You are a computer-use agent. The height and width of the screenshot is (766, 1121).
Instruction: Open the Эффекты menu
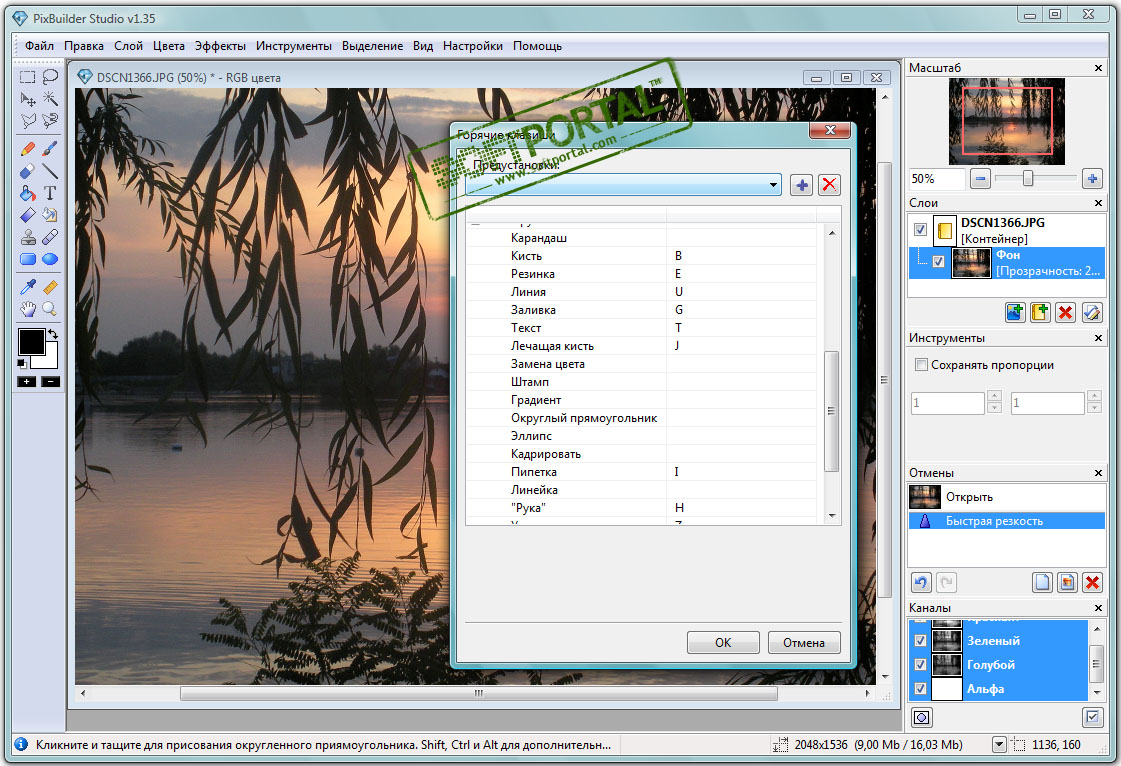click(x=220, y=46)
